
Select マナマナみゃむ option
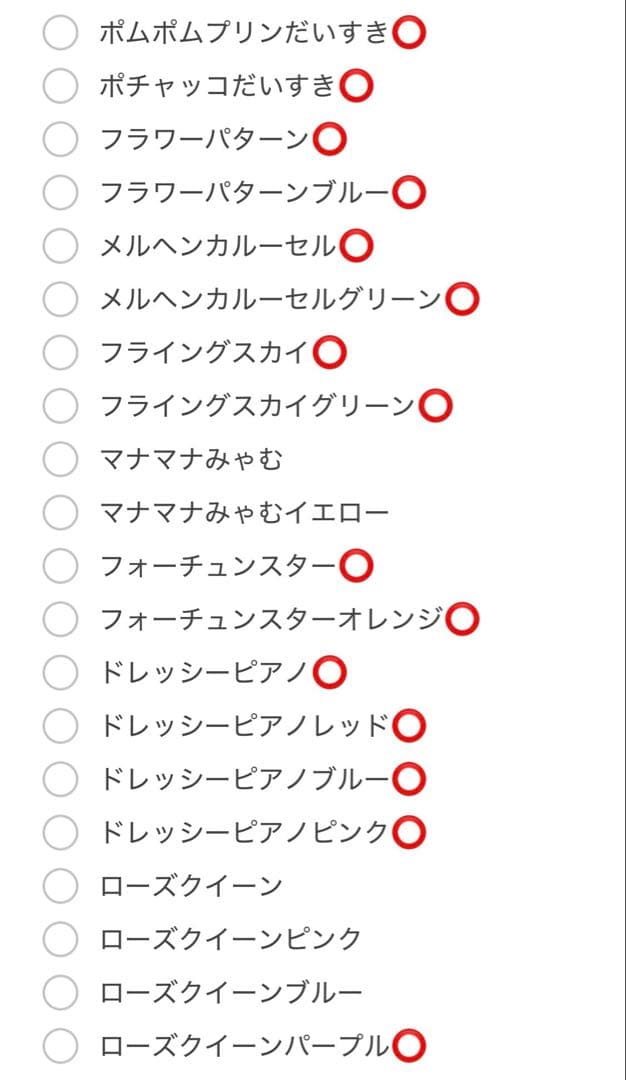coord(59,459)
